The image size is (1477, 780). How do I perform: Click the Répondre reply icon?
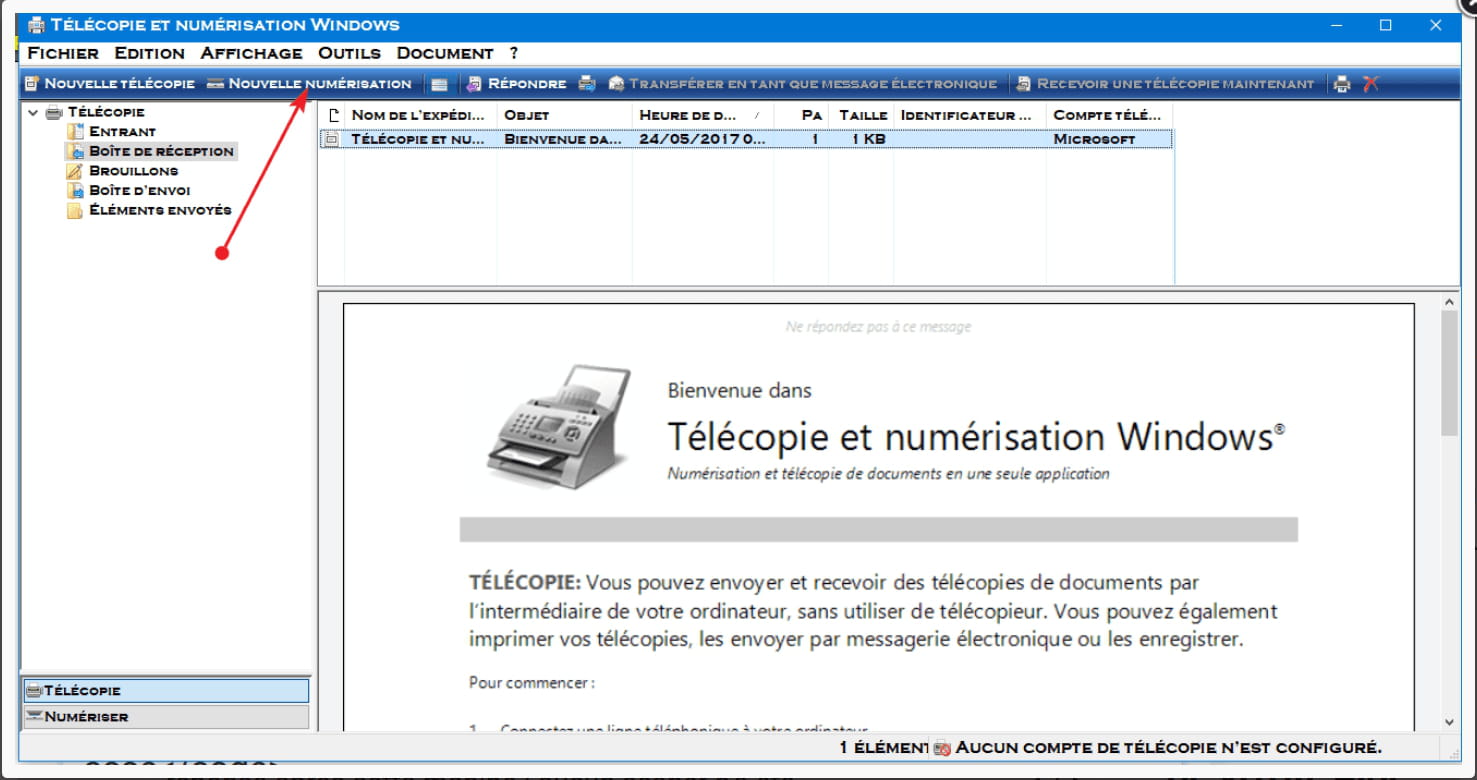click(x=475, y=84)
